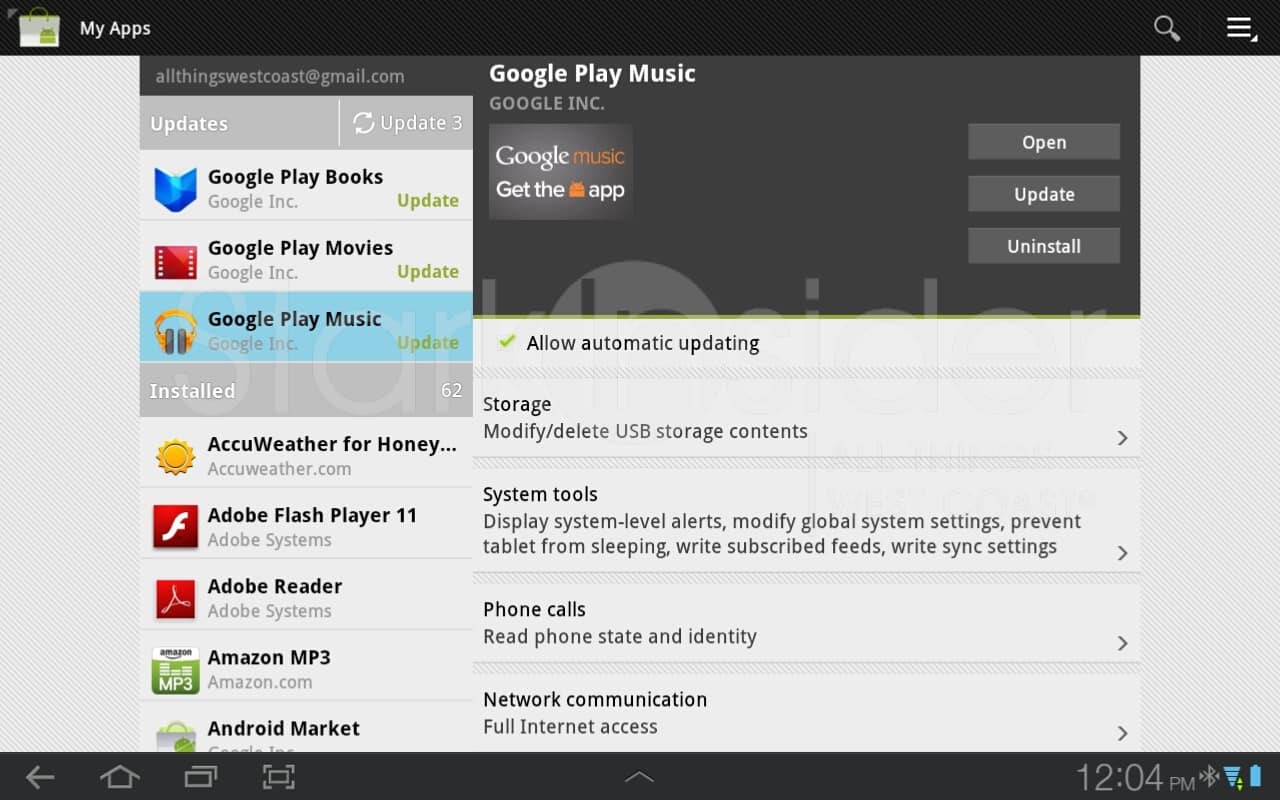The height and width of the screenshot is (800, 1280).
Task: Tap the Play Store bag icon
Action: [x=39, y=28]
